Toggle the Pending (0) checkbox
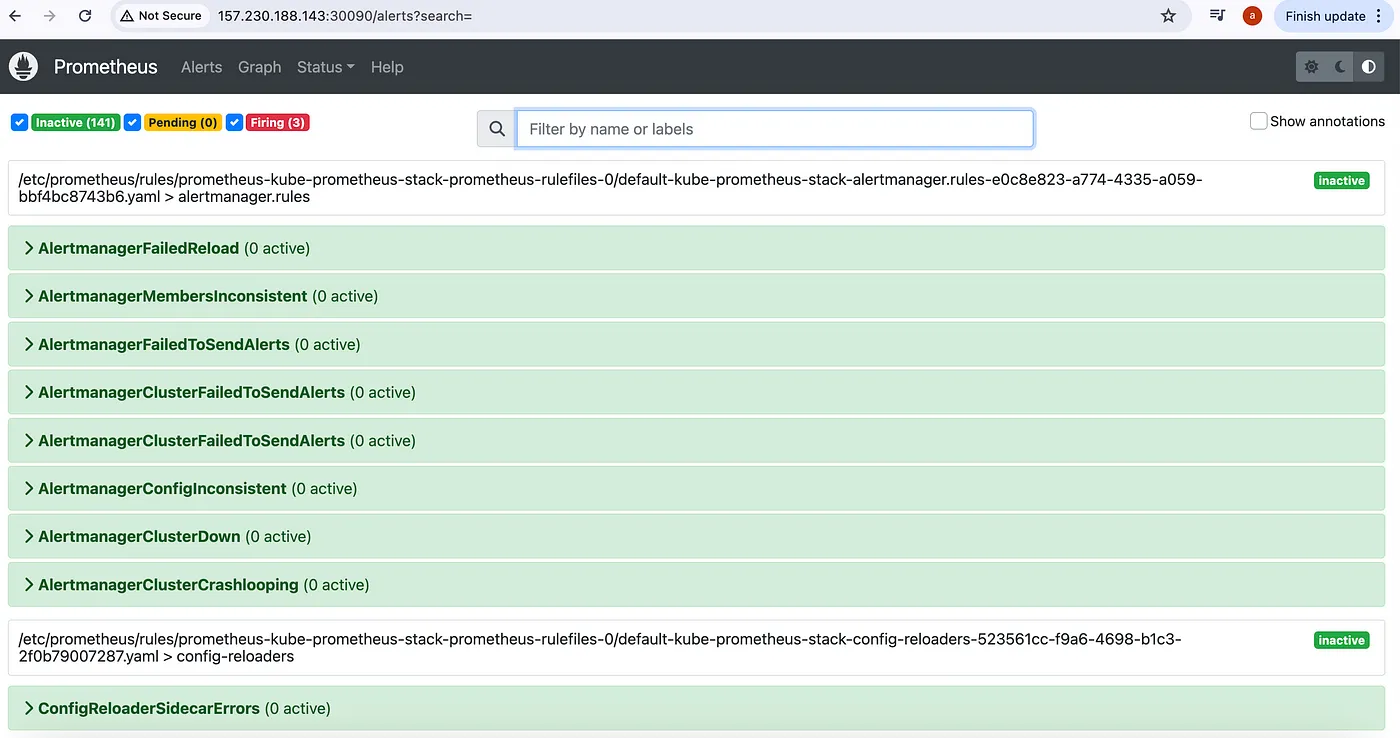Image resolution: width=1400 pixels, height=738 pixels. tap(133, 122)
